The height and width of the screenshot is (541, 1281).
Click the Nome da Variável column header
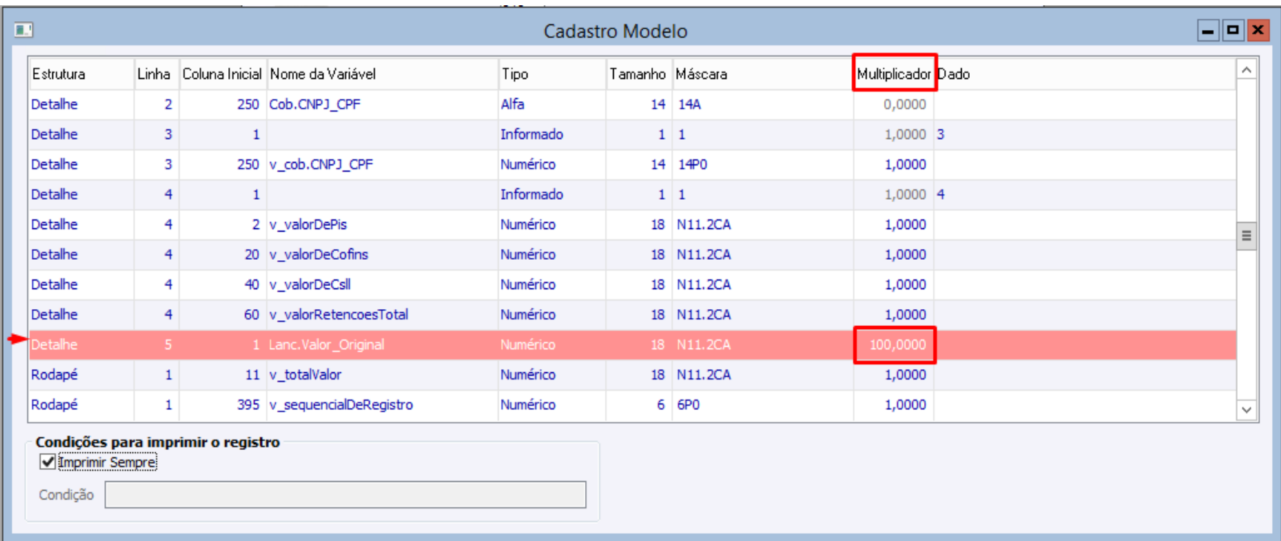click(382, 75)
